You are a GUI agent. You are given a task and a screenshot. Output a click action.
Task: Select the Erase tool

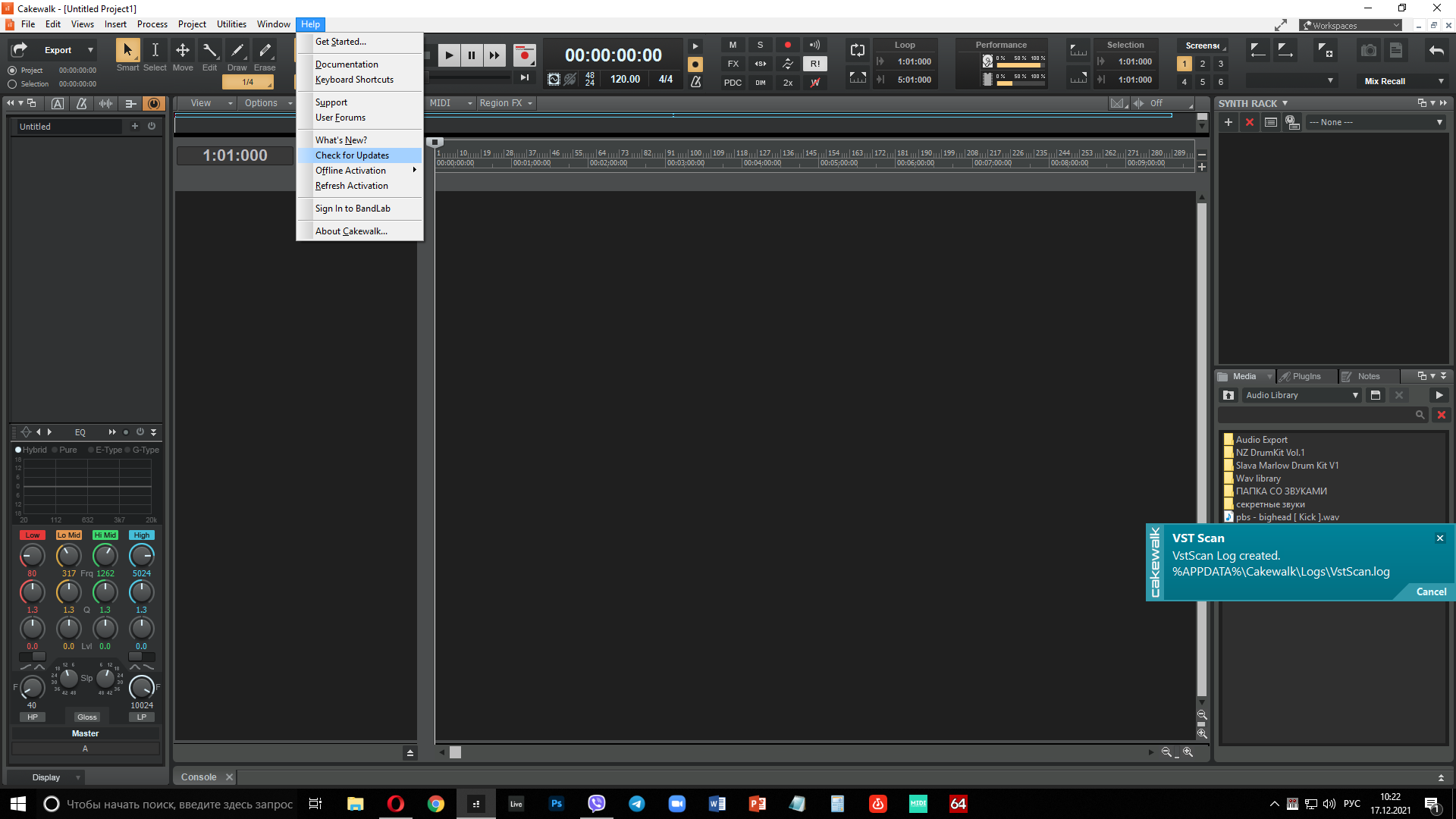[x=265, y=51]
